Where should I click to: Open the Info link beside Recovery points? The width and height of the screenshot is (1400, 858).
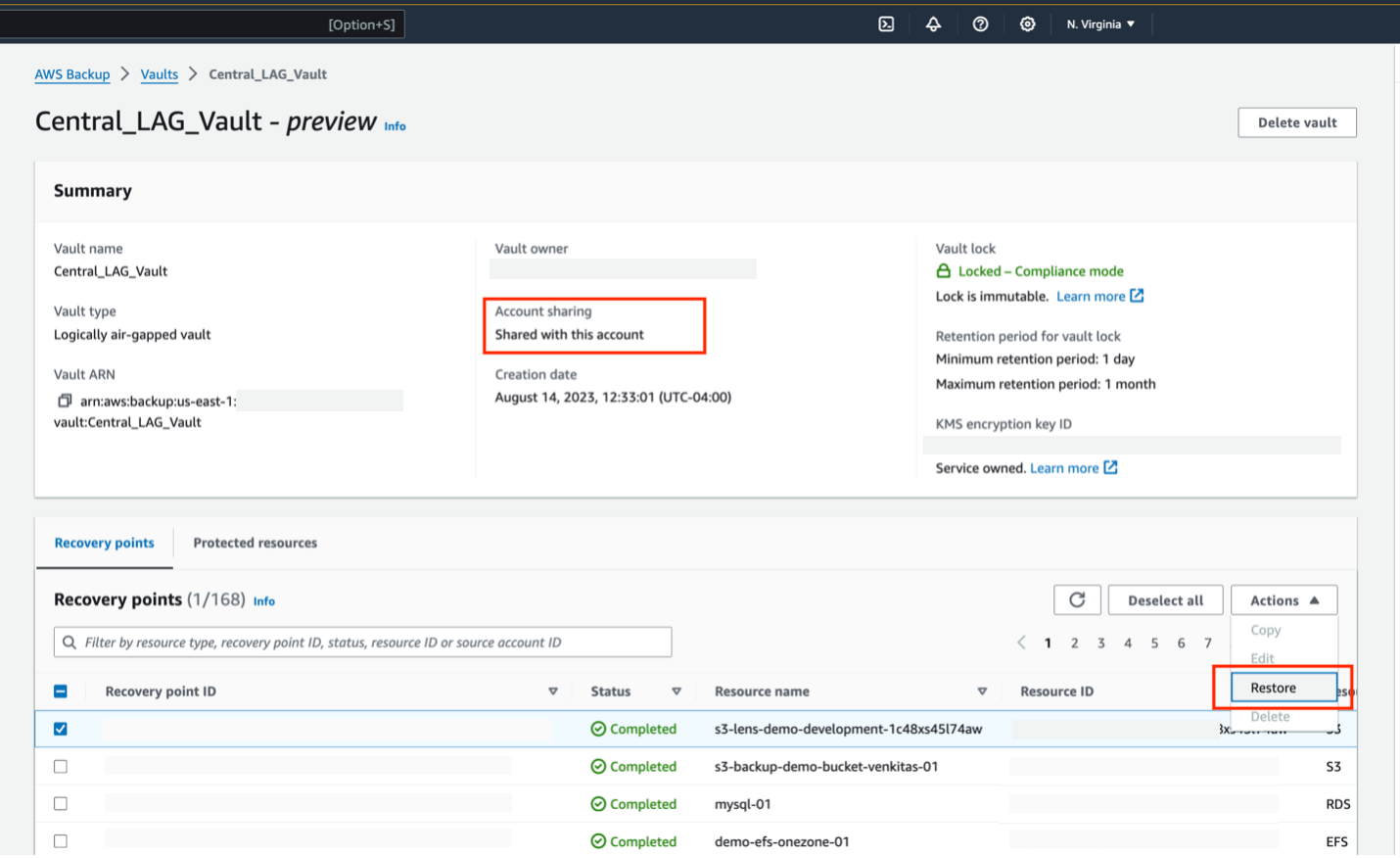[264, 601]
